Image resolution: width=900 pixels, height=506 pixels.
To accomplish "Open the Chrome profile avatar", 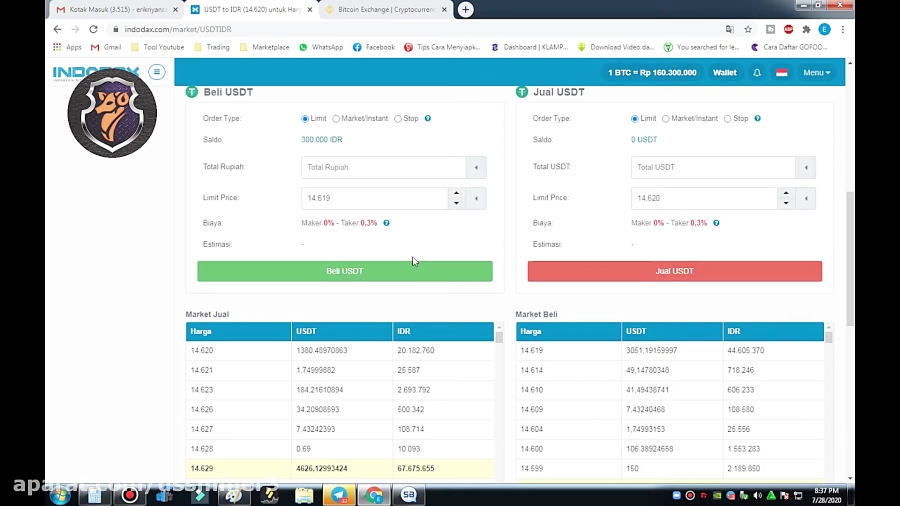I will click(824, 29).
